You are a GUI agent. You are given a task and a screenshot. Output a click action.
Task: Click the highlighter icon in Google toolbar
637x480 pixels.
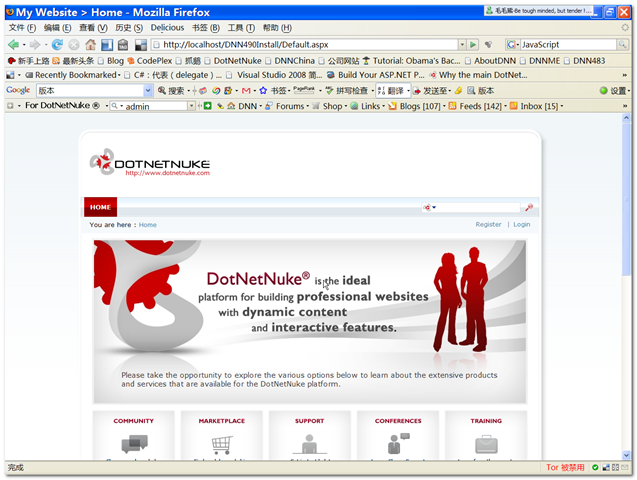point(458,91)
